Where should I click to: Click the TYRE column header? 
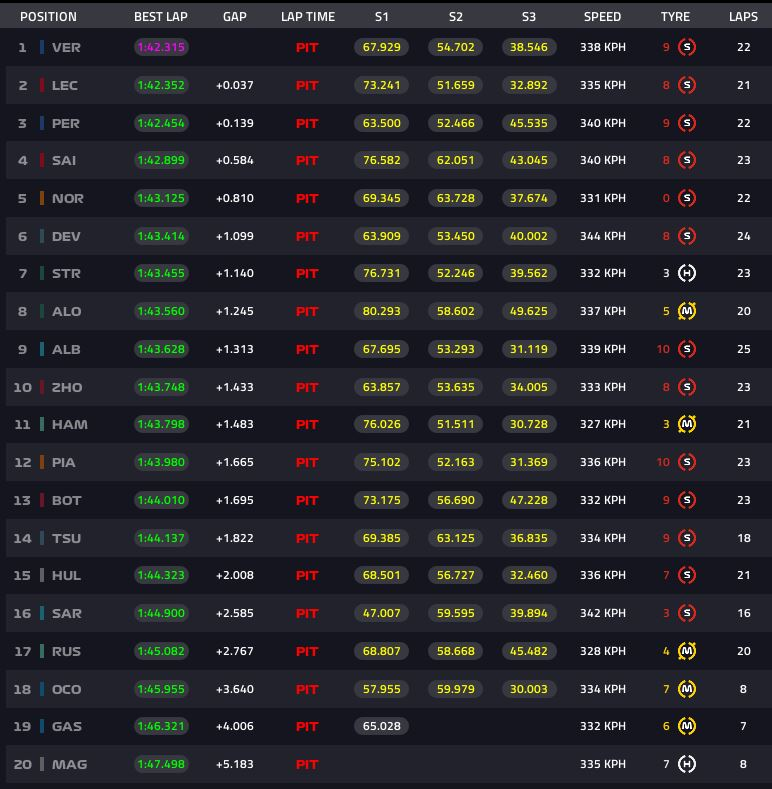click(x=675, y=17)
